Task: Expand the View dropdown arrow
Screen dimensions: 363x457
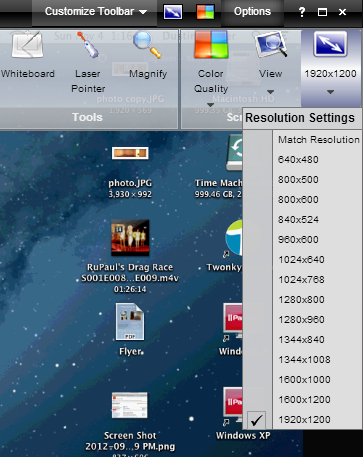Action: [x=271, y=92]
